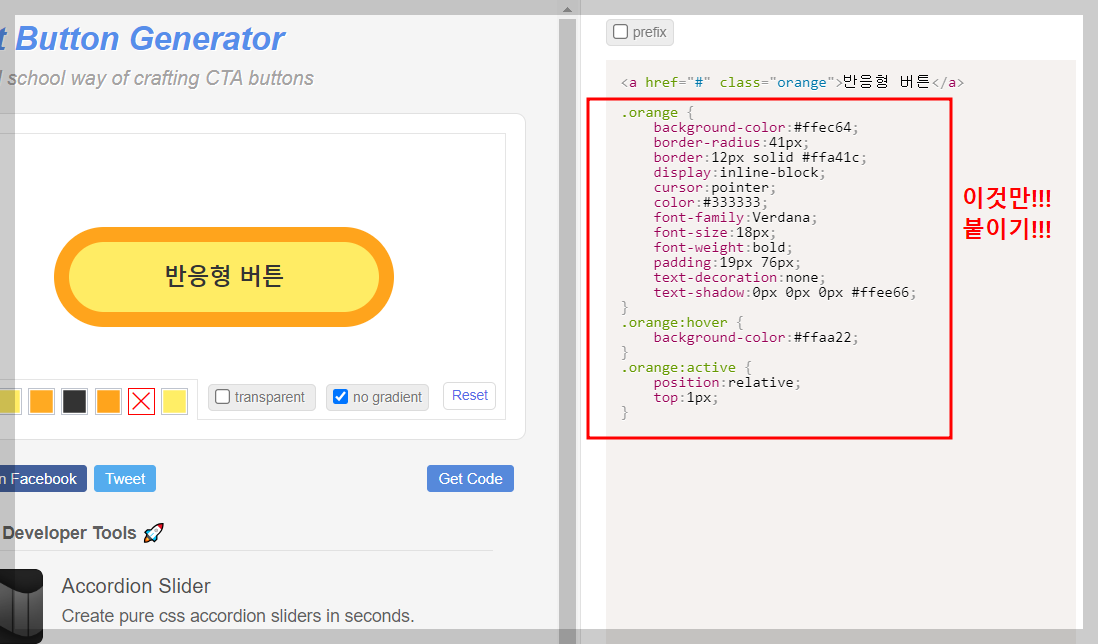Click the .orange:hover selector line

click(682, 323)
